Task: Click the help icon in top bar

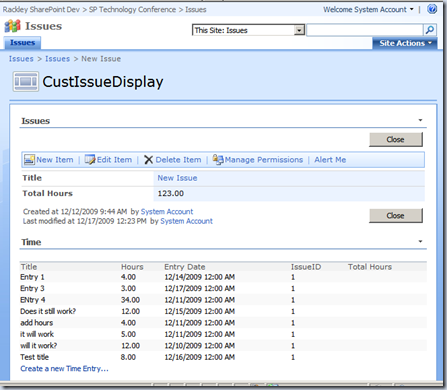Action: (432, 9)
